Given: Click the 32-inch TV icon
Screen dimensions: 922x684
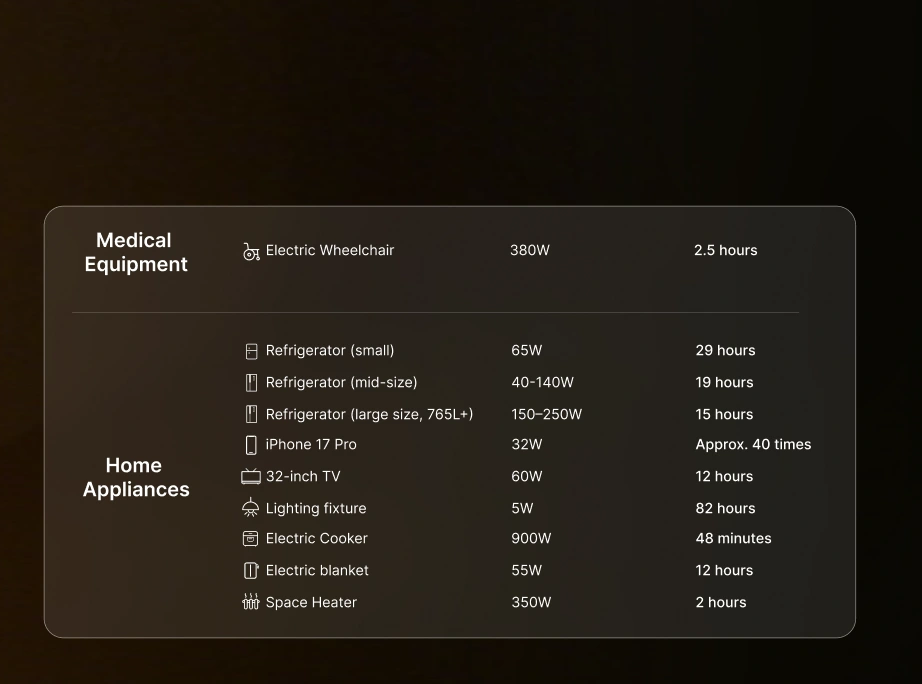Looking at the screenshot, I should click(251, 476).
